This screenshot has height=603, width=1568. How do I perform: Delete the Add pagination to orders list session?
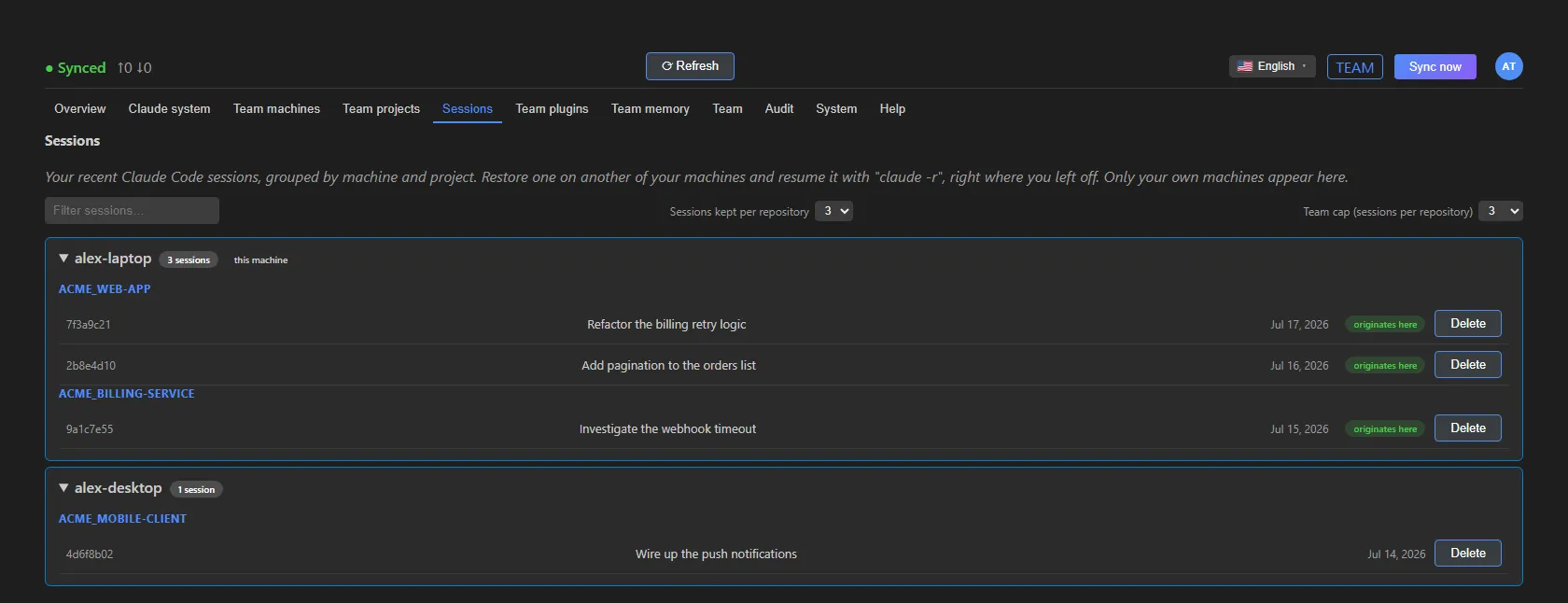[x=1467, y=365]
